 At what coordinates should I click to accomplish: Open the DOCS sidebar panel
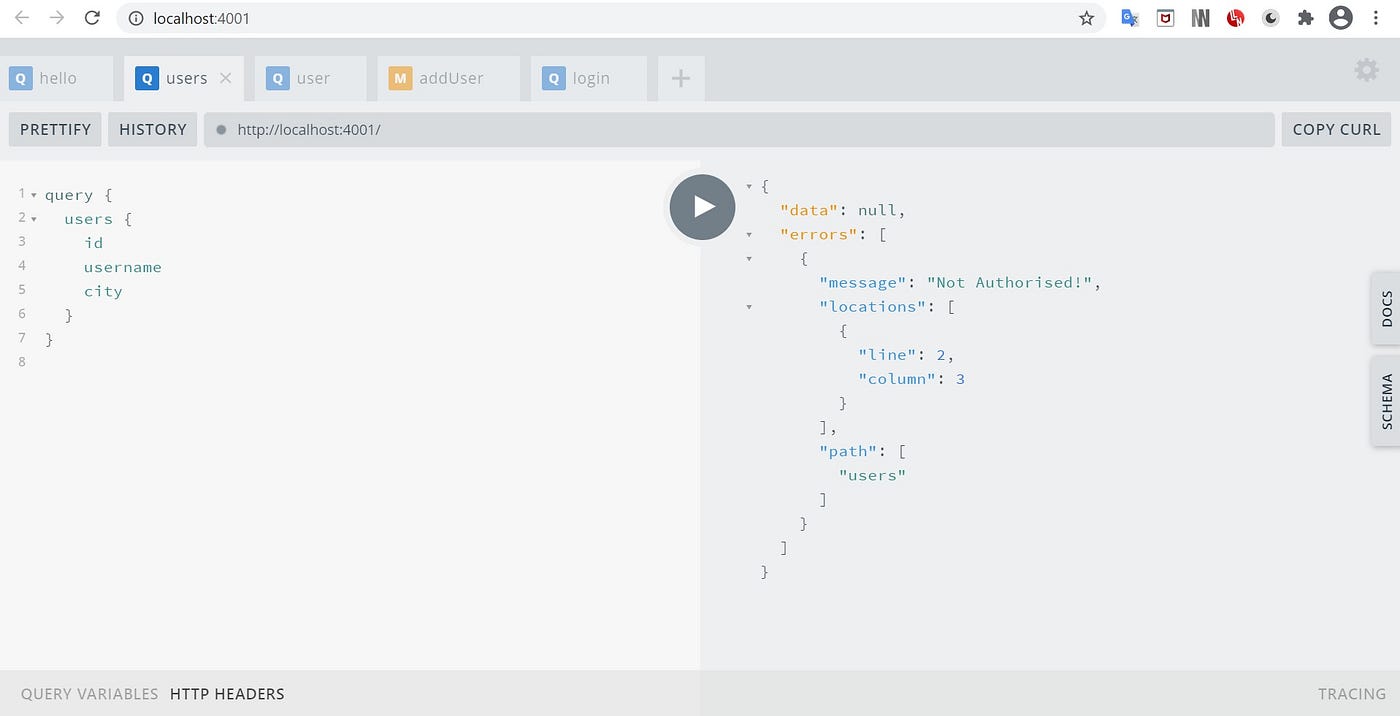1387,308
